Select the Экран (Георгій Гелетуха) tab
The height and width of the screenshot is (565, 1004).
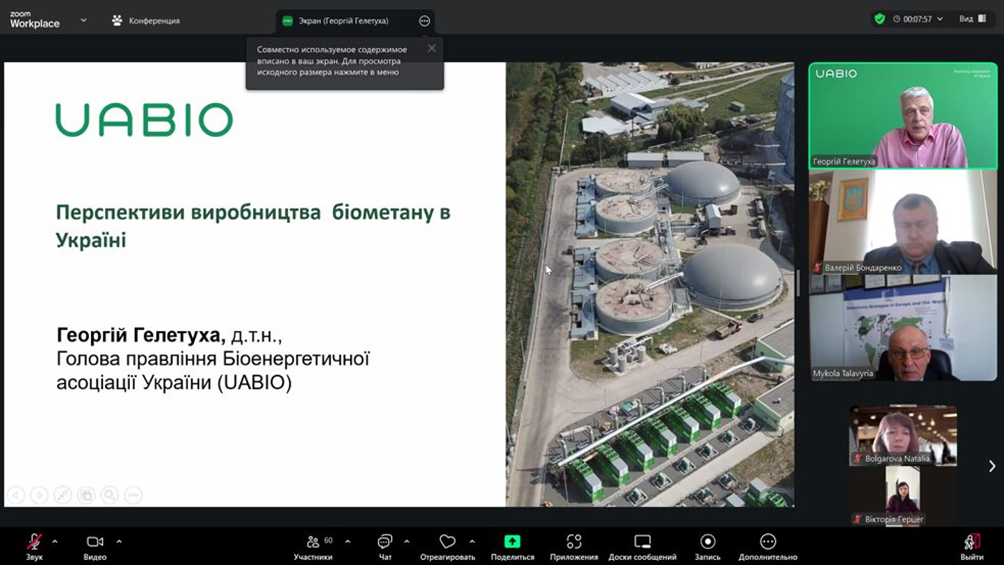coord(343,20)
